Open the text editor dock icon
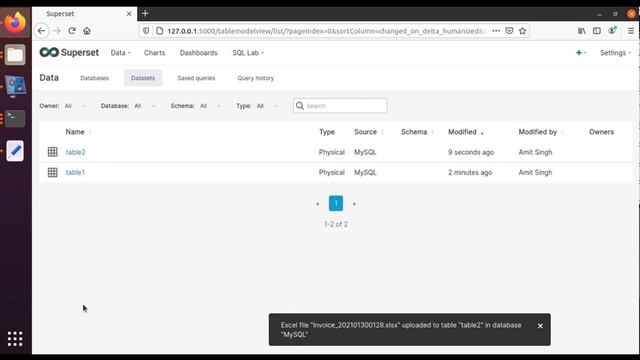Screen dimensions: 640x360 tap(16, 151)
